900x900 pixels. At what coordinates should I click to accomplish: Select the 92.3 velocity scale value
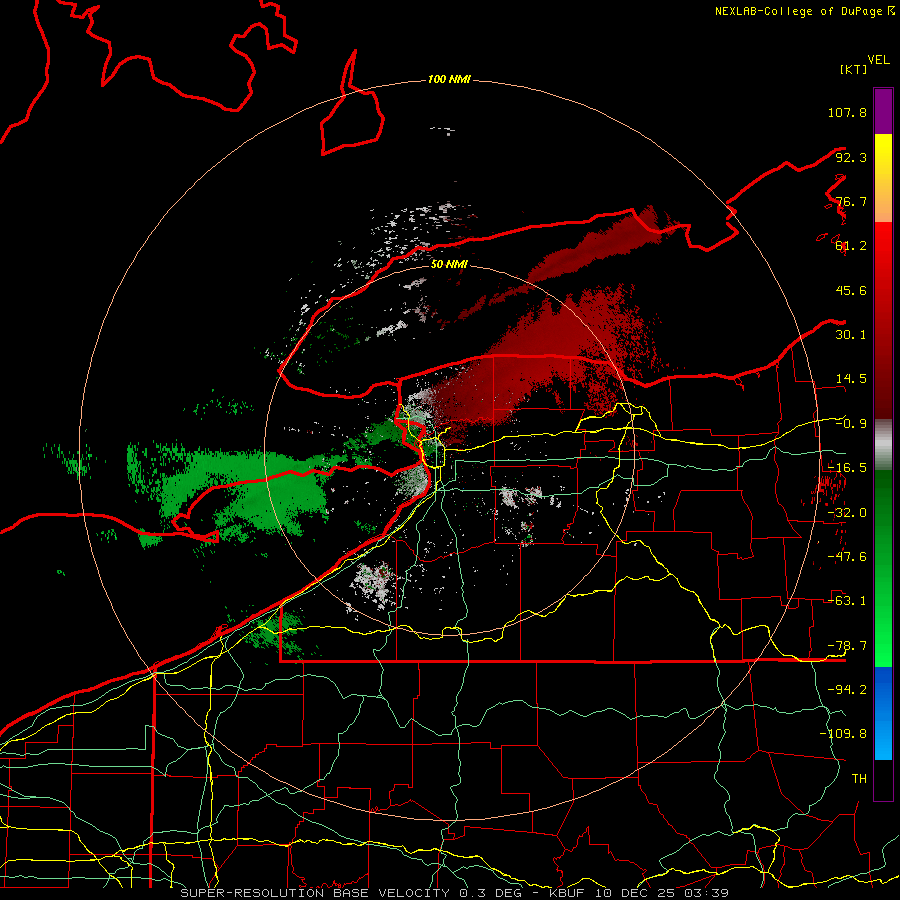point(851,157)
